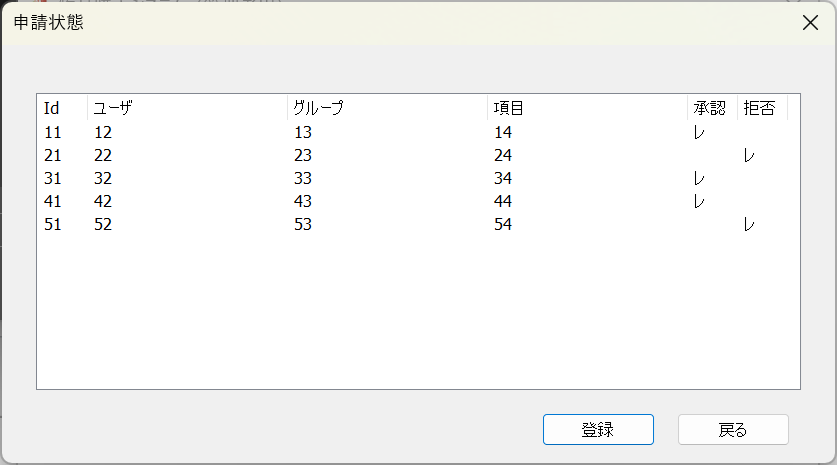837x465 pixels.
Task: Click the 項目 column header
Action: click(587, 108)
